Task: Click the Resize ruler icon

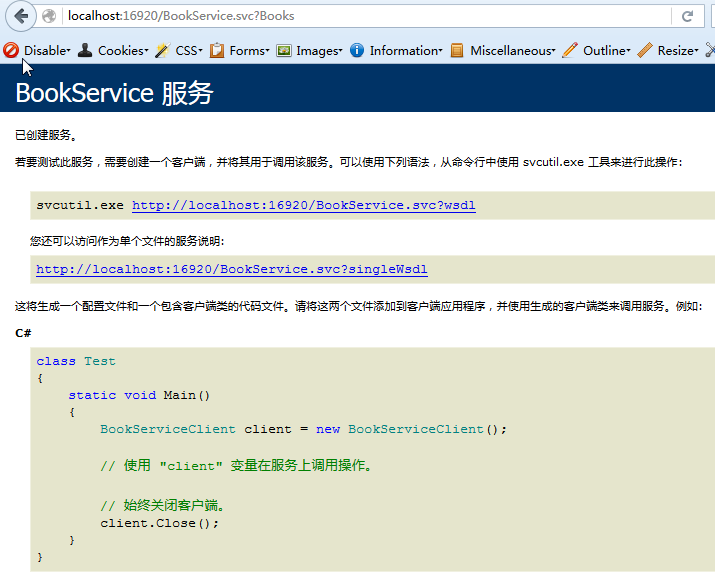Action: click(645, 50)
